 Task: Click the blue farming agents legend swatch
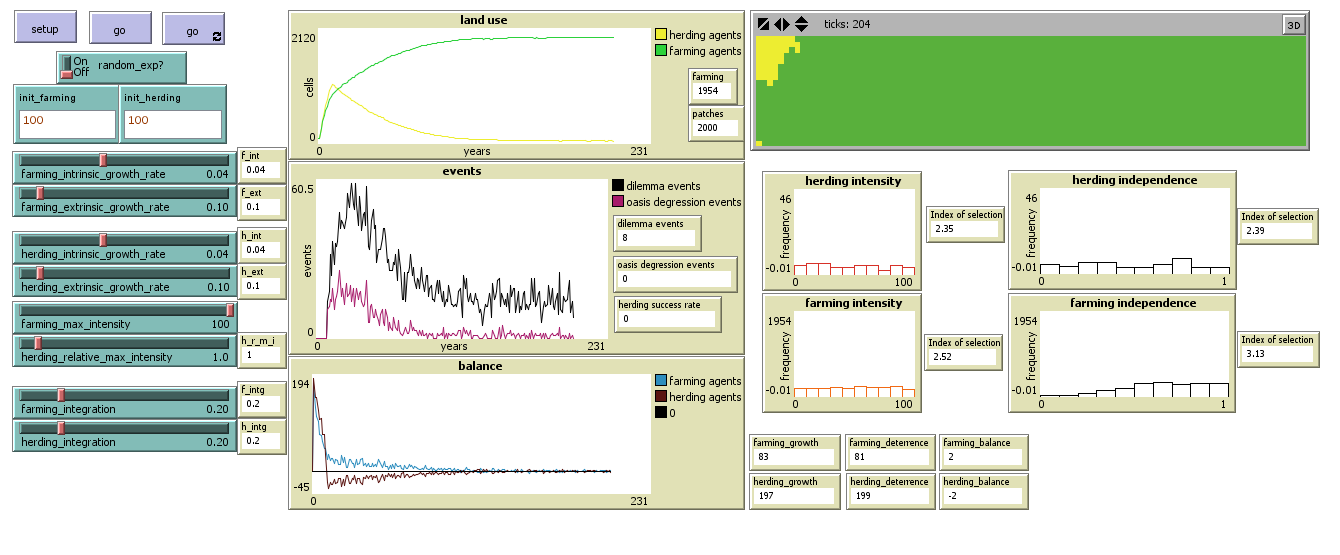661,381
